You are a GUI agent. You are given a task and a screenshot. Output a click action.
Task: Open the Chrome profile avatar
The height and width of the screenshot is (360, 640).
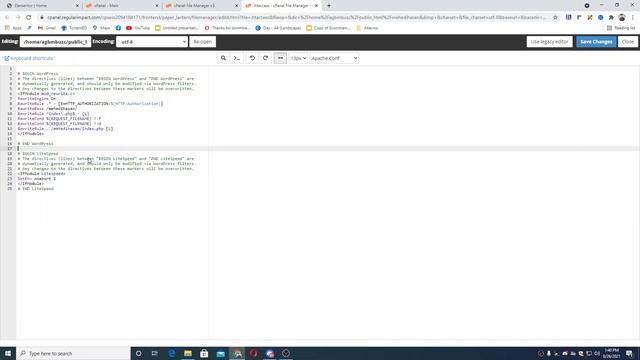622,18
